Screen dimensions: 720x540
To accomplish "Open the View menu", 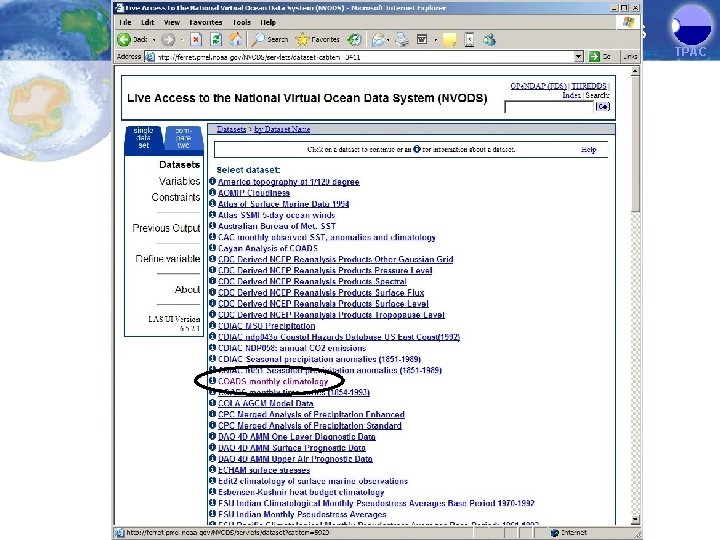I will 172,22.
